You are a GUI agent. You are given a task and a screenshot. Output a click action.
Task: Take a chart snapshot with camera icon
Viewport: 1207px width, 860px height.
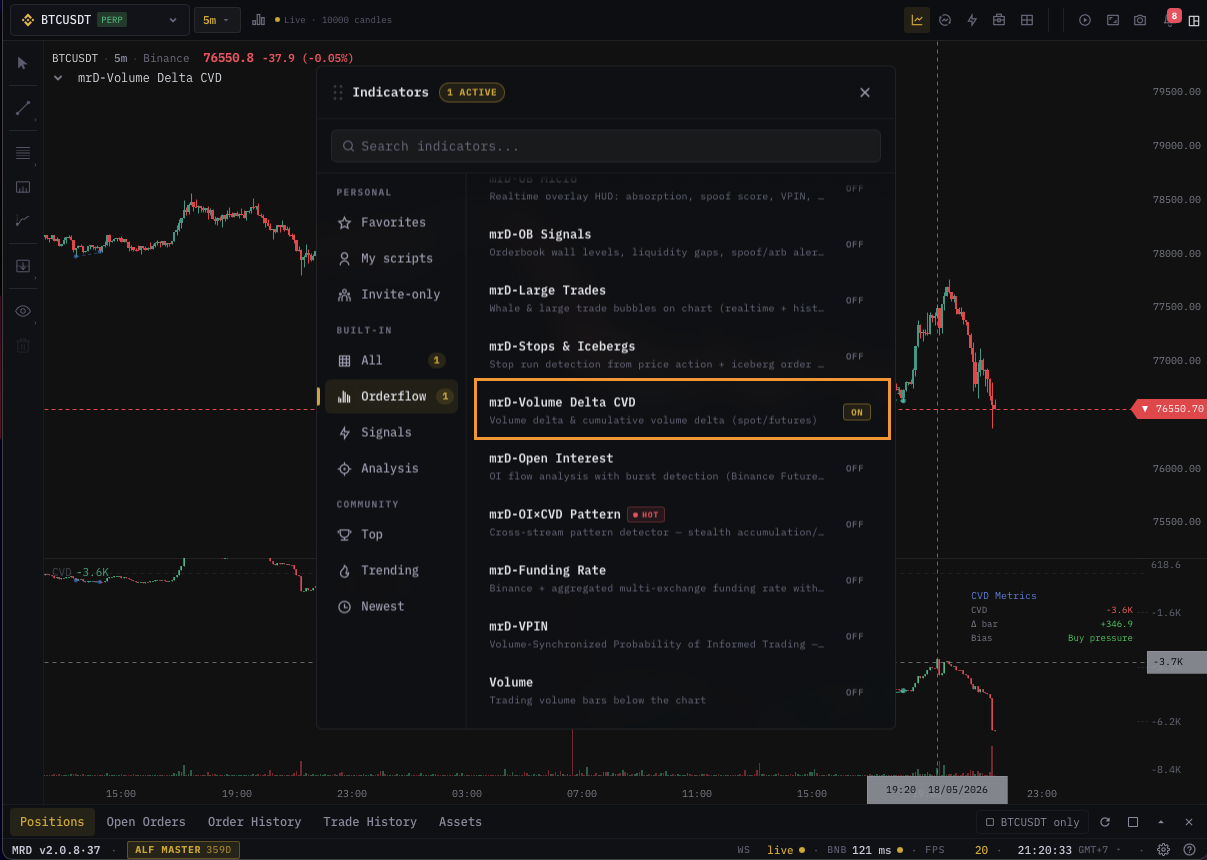[1140, 20]
